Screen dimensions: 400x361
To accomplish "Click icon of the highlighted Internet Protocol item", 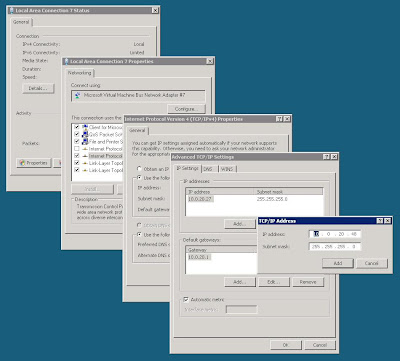I will [x=85, y=156].
